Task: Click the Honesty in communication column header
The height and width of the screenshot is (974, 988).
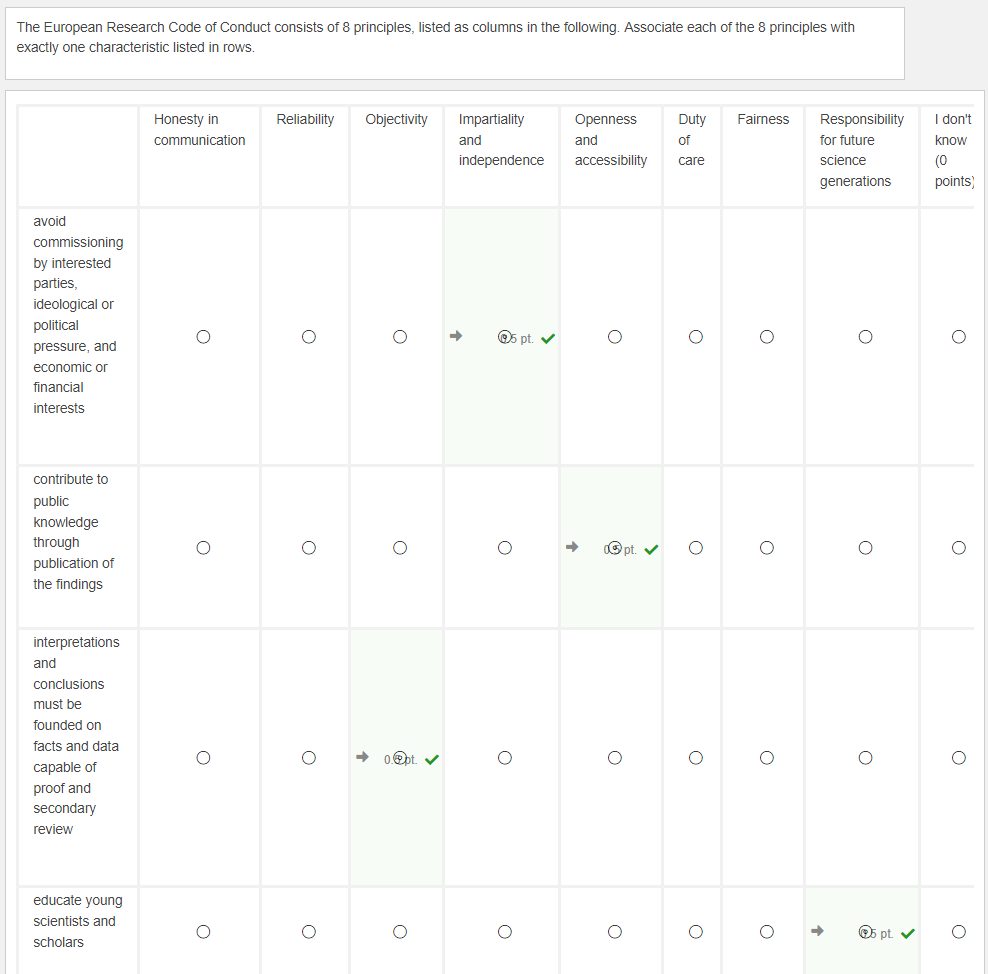Action: coord(199,130)
